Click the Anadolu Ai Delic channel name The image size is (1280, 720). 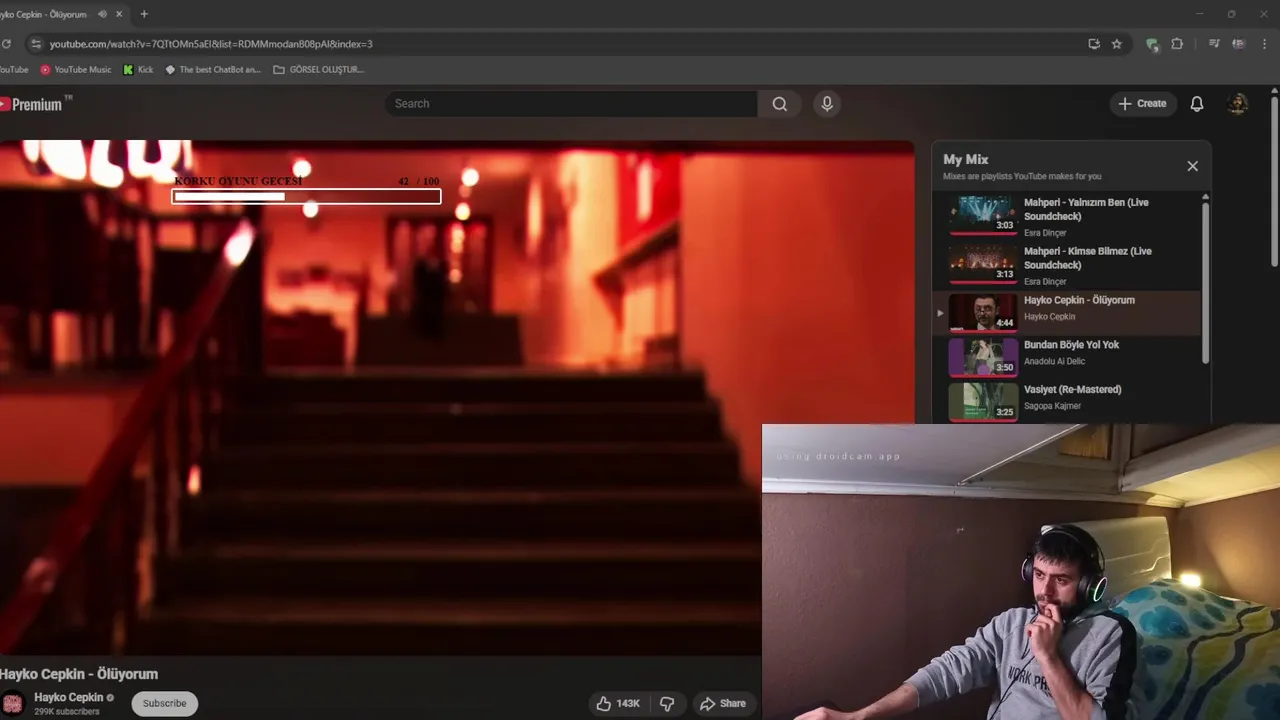[x=1054, y=362]
